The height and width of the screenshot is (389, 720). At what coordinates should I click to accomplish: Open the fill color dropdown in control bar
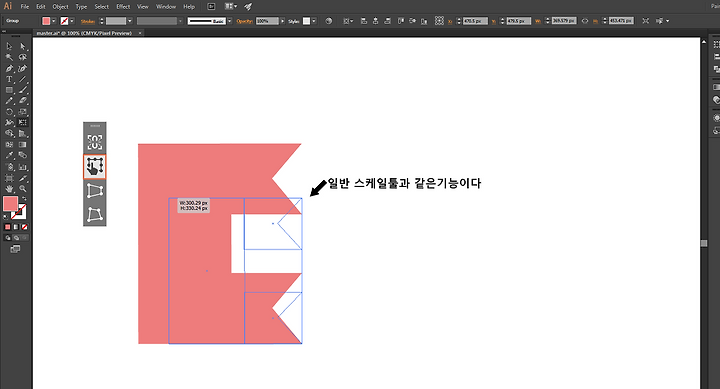(54, 21)
